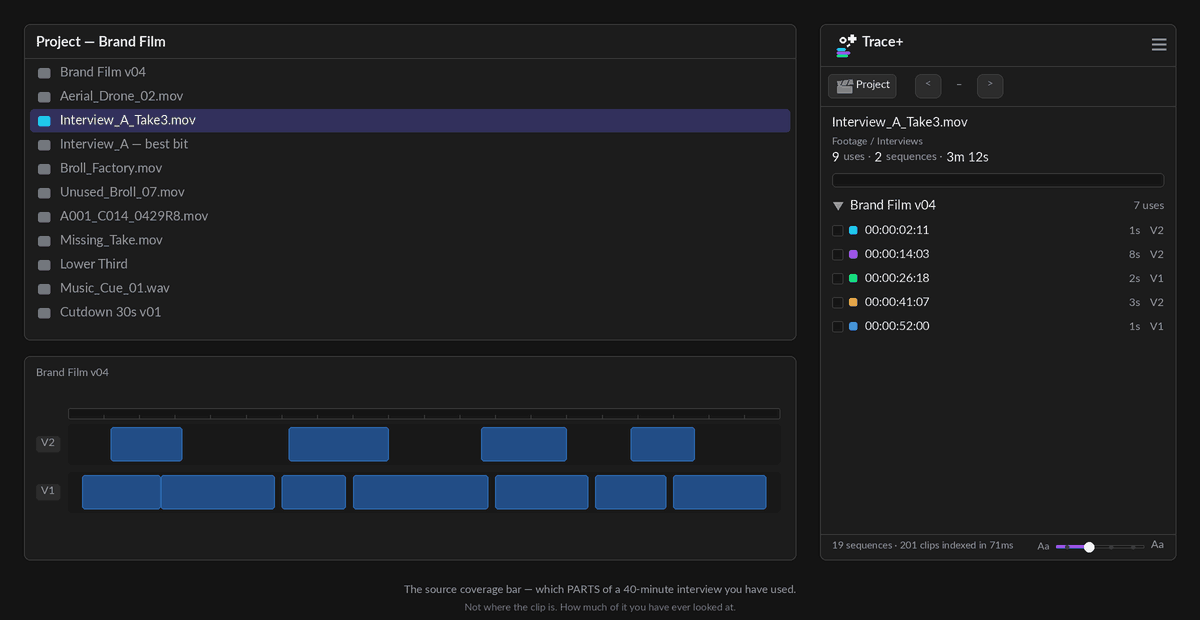Select the first clip on the V2 track

tap(146, 444)
